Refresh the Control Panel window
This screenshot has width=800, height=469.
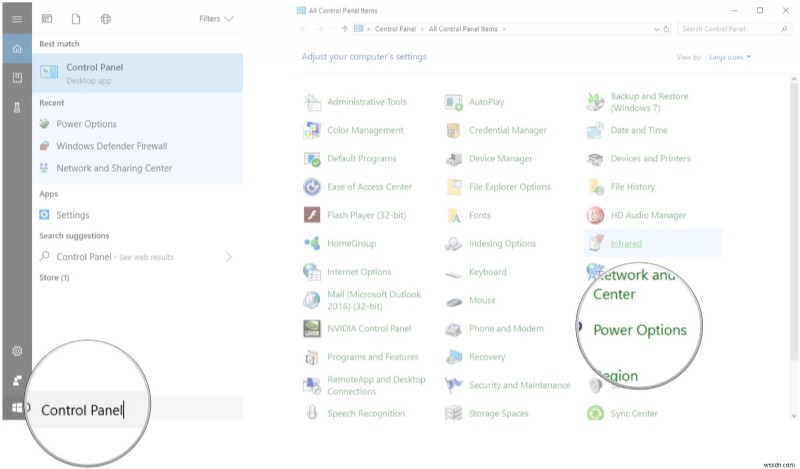[666, 29]
